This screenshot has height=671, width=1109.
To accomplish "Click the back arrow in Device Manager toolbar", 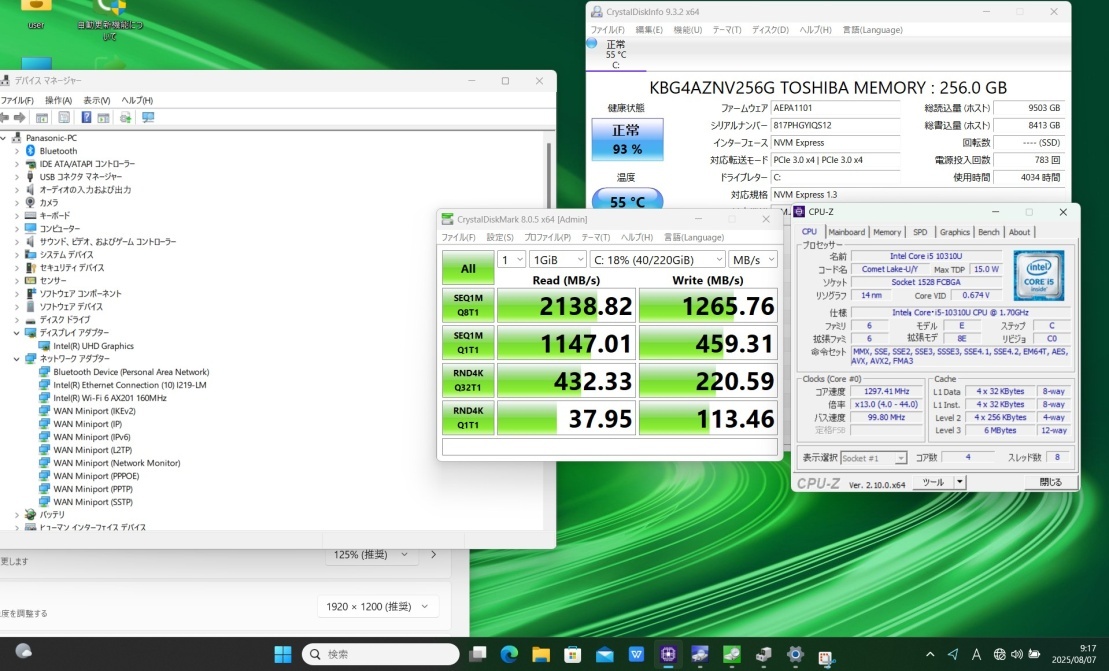I will (3, 118).
